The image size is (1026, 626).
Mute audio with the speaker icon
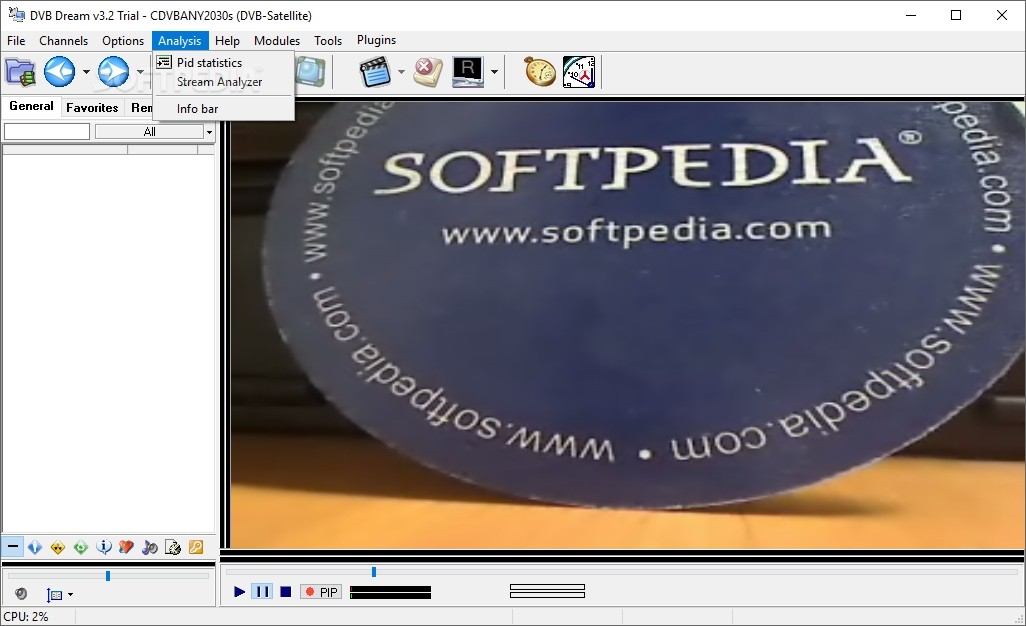21,594
